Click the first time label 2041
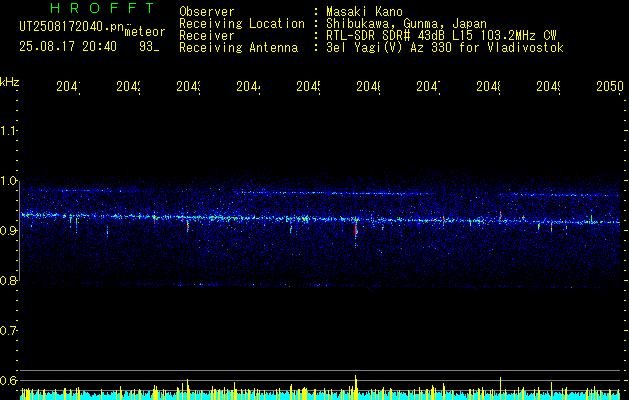The image size is (629, 400). [x=68, y=87]
